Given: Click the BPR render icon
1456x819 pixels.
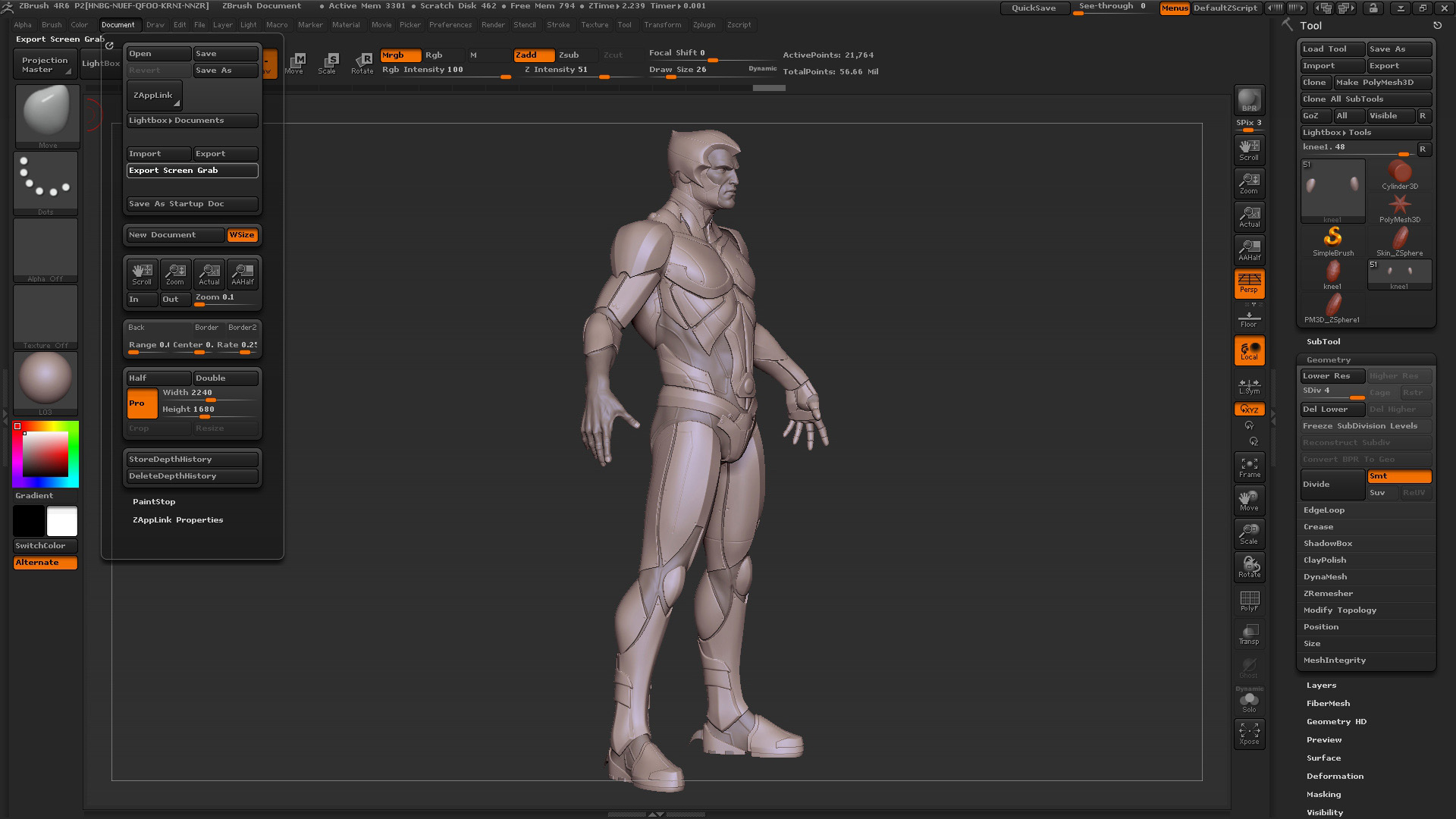Looking at the screenshot, I should (x=1249, y=101).
